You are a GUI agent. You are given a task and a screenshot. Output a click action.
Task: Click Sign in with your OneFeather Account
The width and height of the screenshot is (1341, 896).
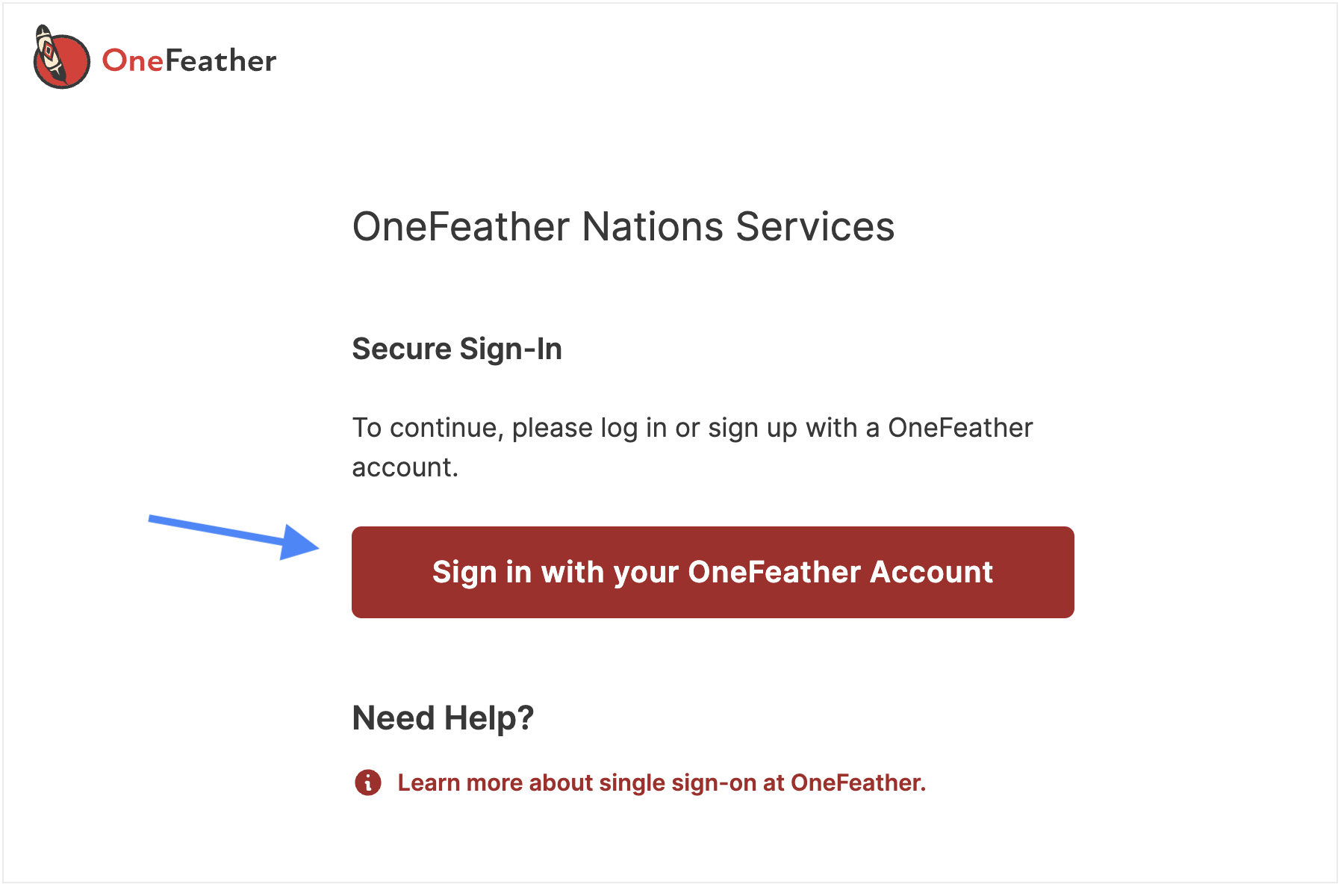712,572
